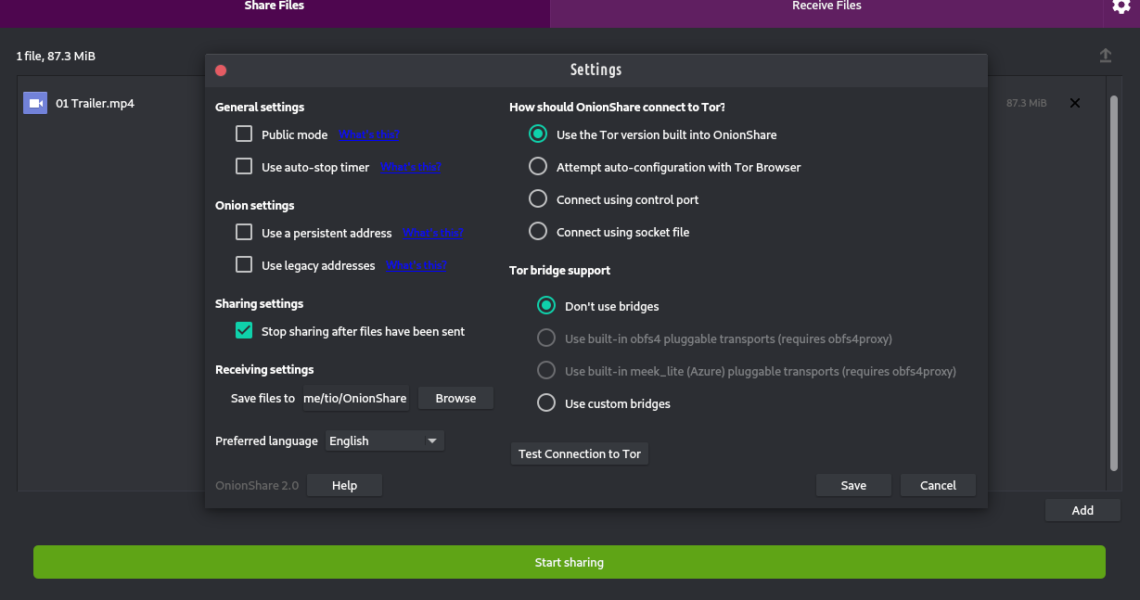Switch to the Share Files tab
The width and height of the screenshot is (1140, 600).
(x=274, y=7)
